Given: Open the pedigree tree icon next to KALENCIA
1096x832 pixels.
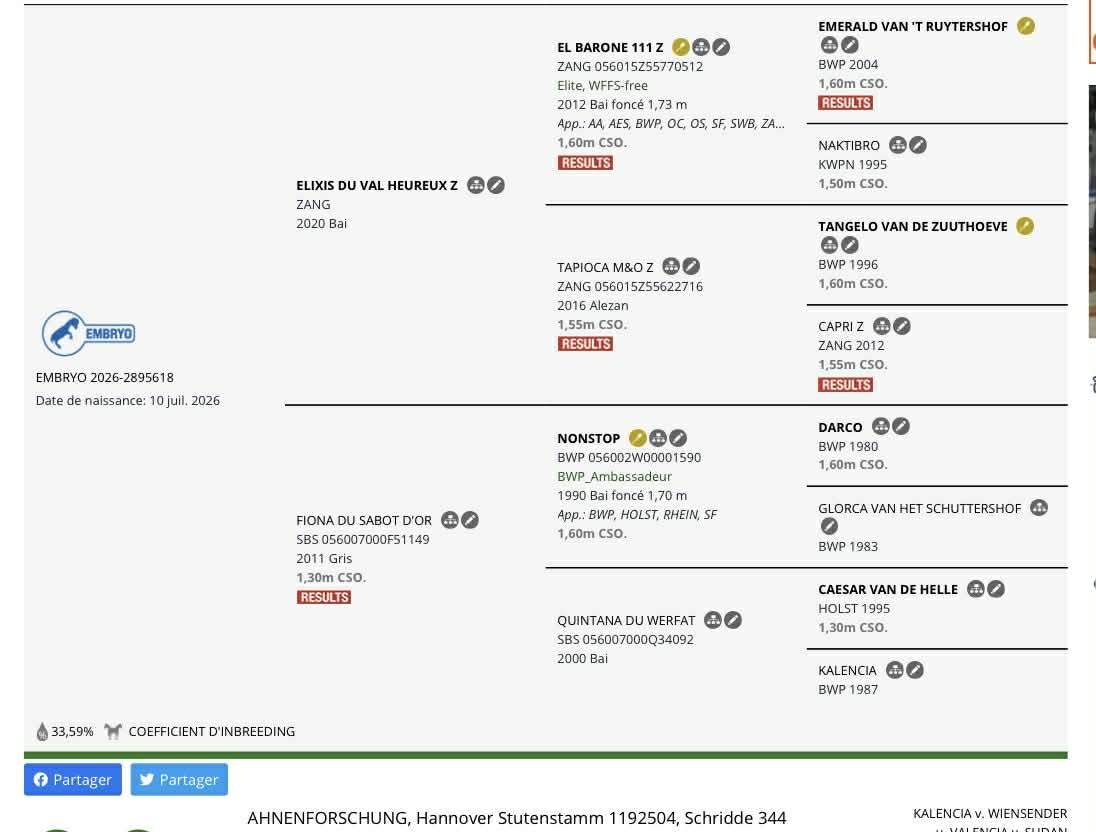Looking at the screenshot, I should pos(895,670).
